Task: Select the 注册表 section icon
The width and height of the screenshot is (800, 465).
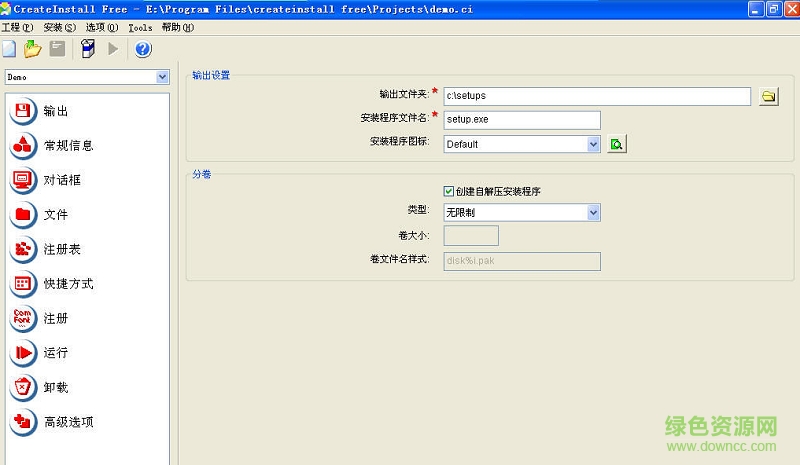Action: pos(23,249)
